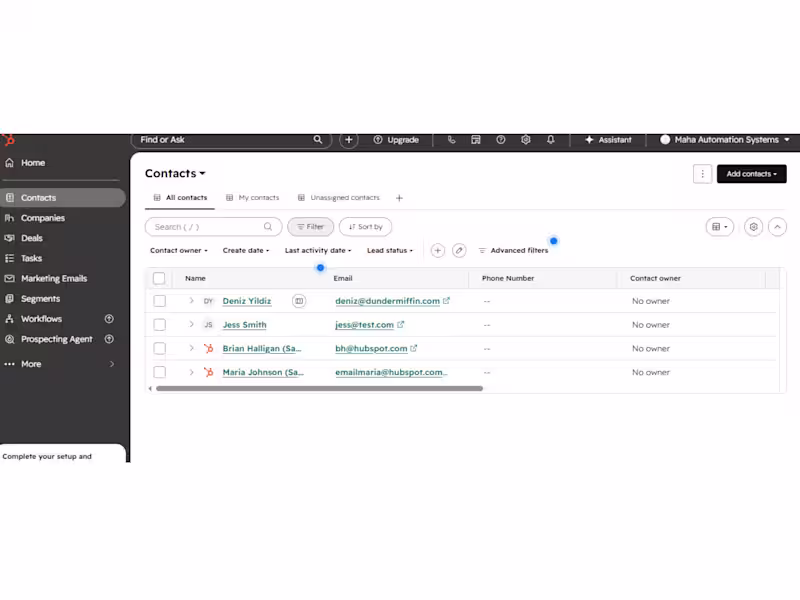Image resolution: width=800 pixels, height=600 pixels.
Task: Open Create date filter dropdown
Action: click(245, 251)
